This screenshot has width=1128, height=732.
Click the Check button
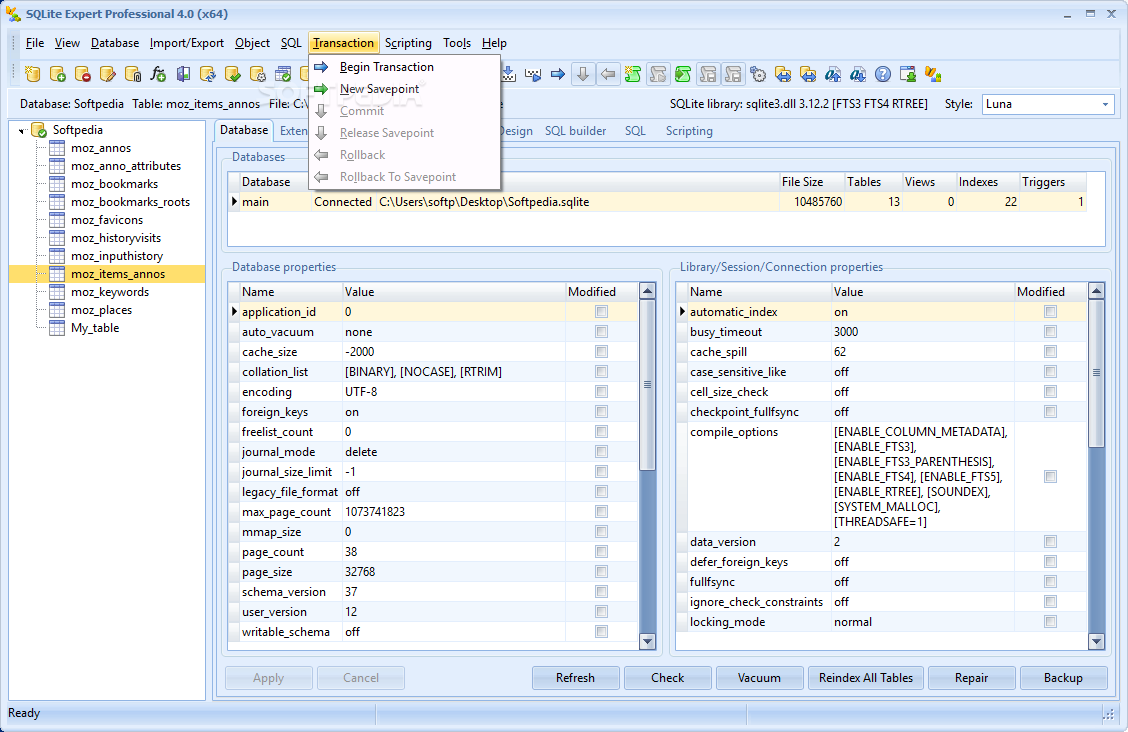click(668, 678)
